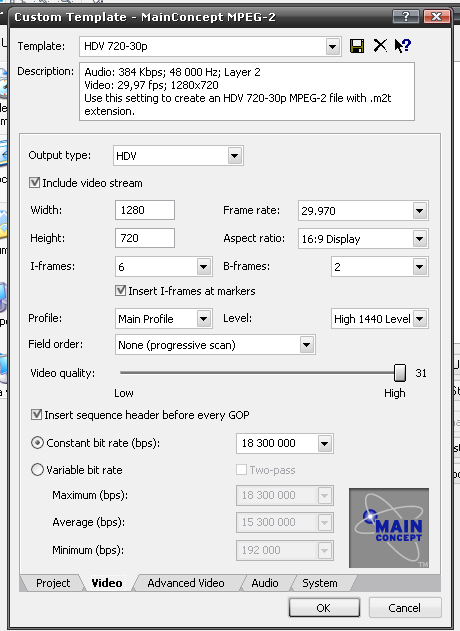The image size is (460, 631).
Task: Uncheck Insert I-frames at markers
Action: coord(121,291)
